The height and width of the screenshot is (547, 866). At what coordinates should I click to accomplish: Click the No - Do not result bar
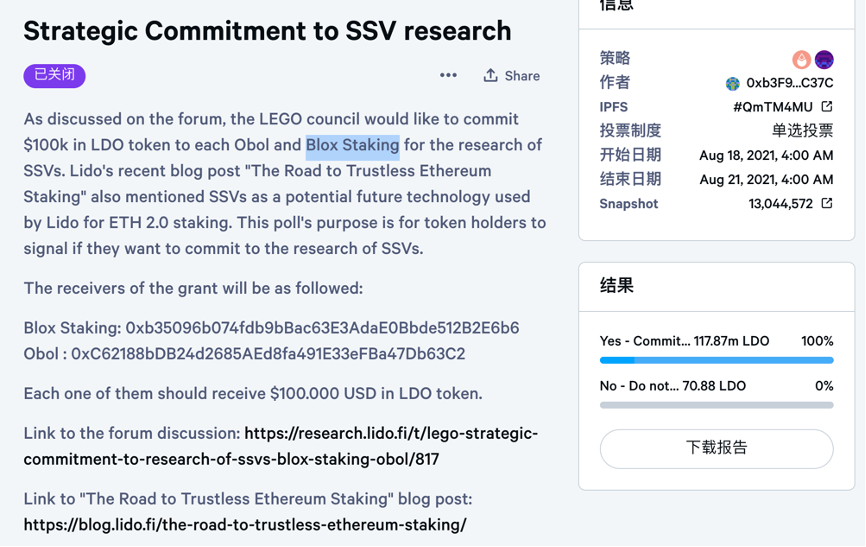click(x=716, y=405)
